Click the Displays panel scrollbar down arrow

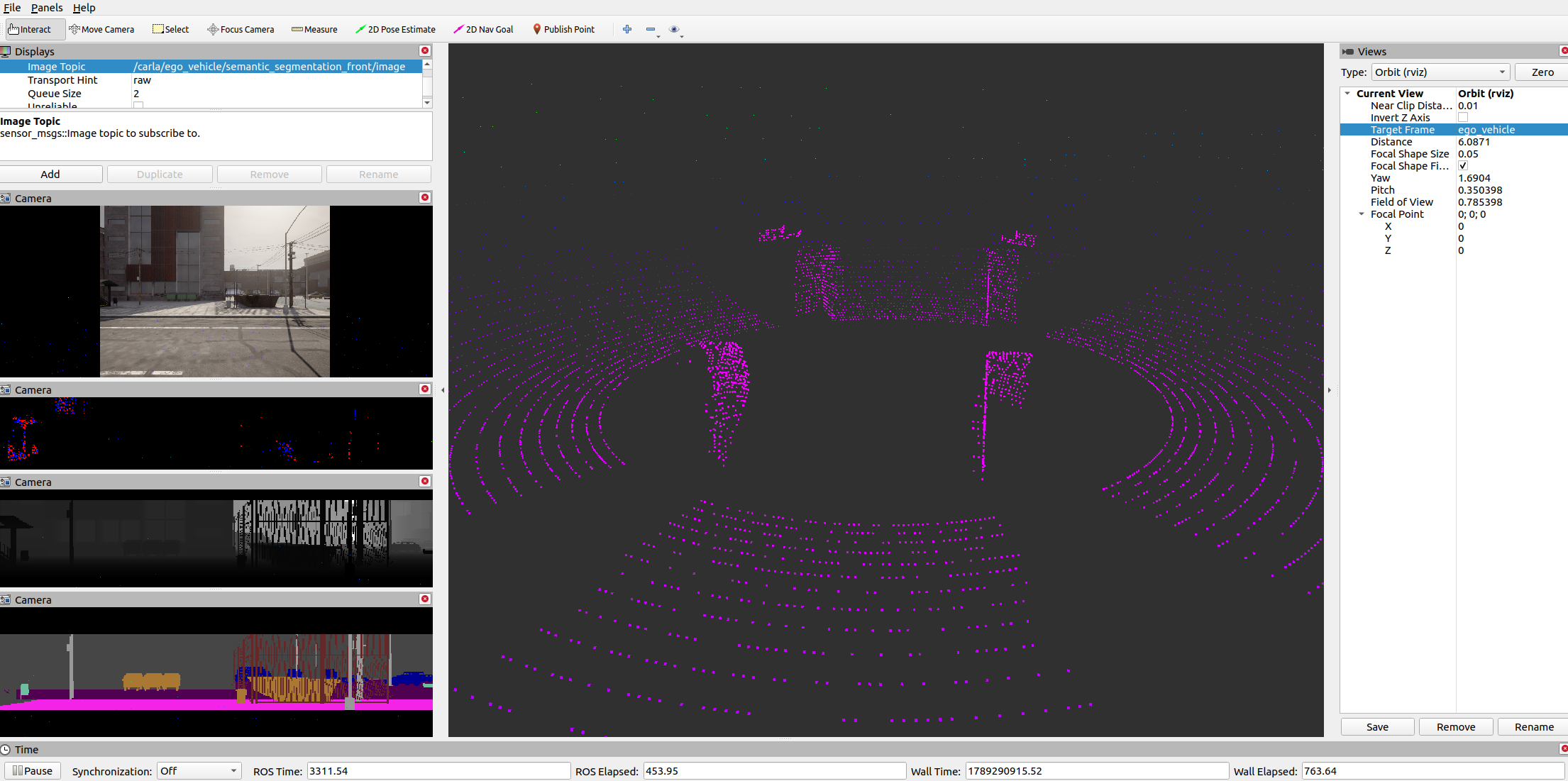coord(427,103)
